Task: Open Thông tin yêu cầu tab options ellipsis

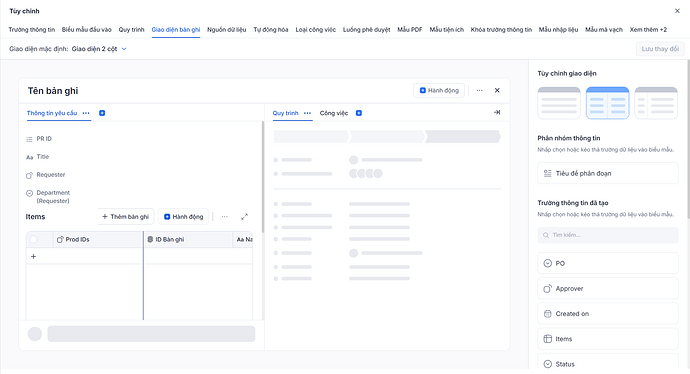Action: [86, 113]
